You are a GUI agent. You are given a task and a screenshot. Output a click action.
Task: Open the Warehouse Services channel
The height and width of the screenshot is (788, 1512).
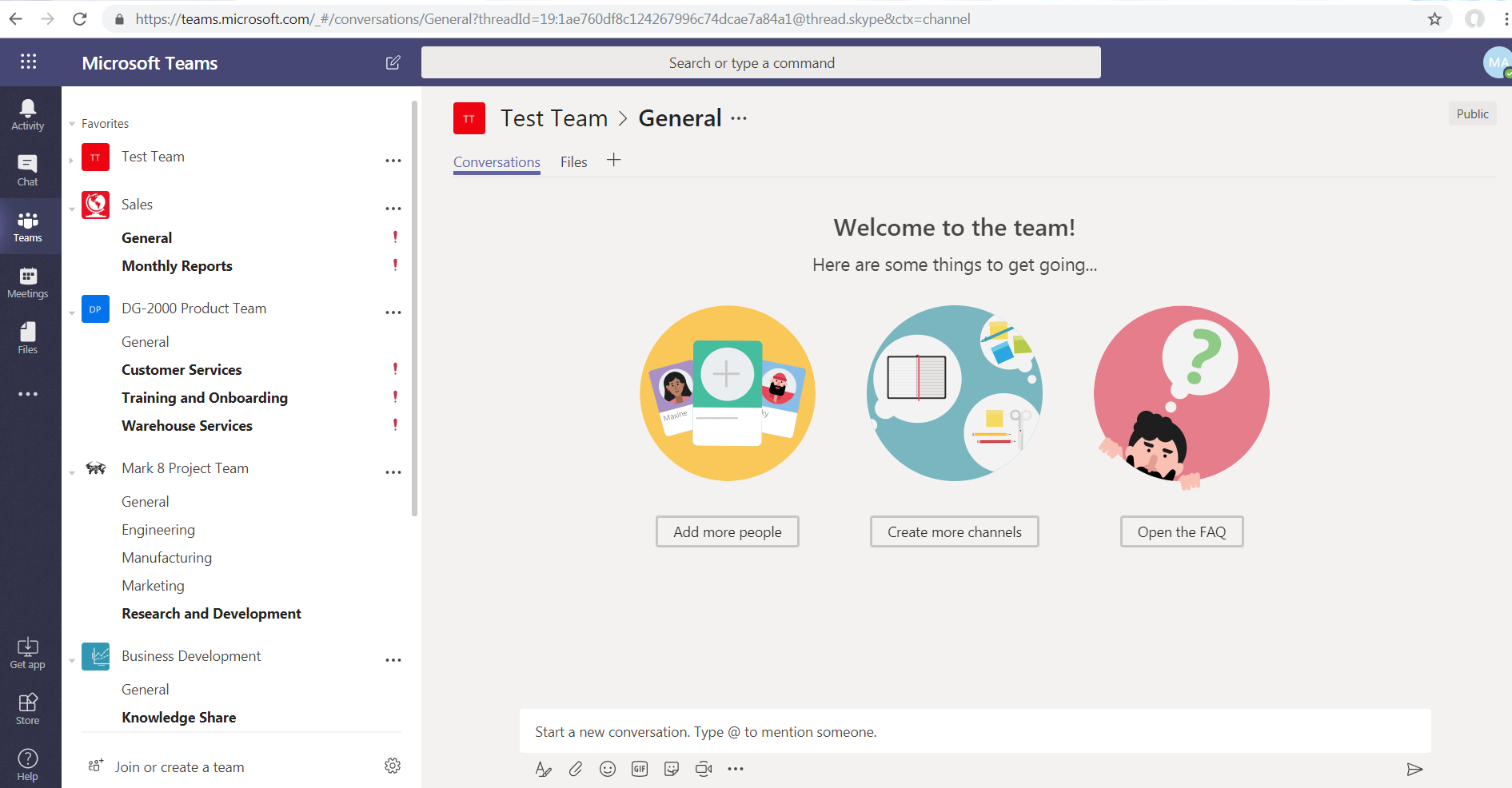pos(187,426)
